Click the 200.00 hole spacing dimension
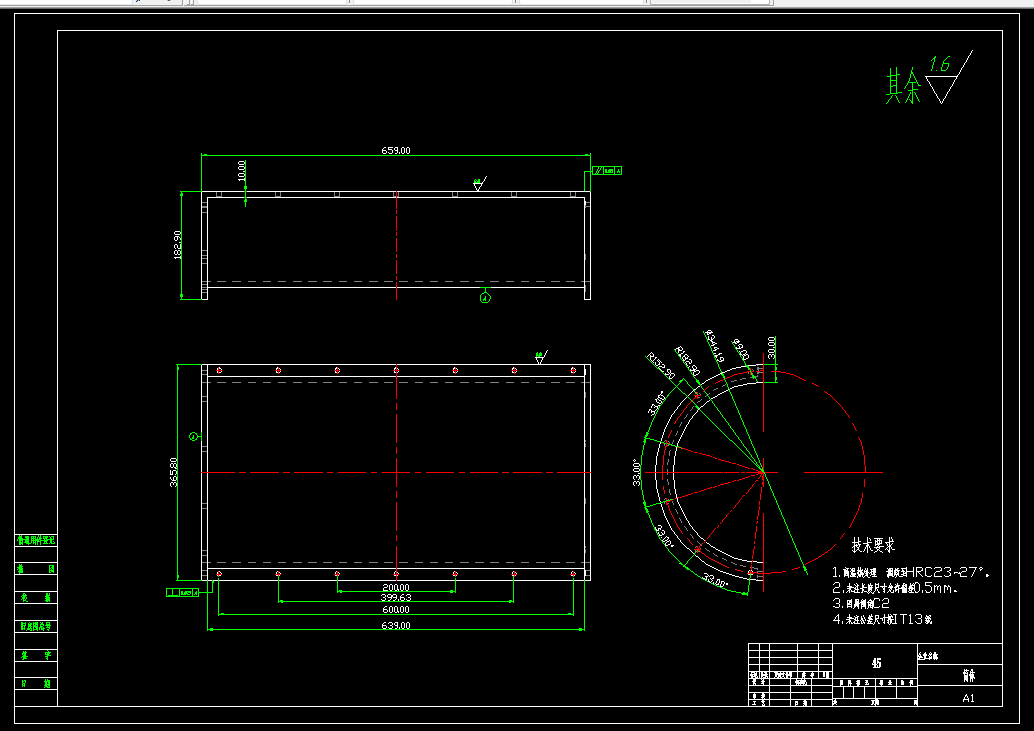The width and height of the screenshot is (1034, 731). click(396, 587)
